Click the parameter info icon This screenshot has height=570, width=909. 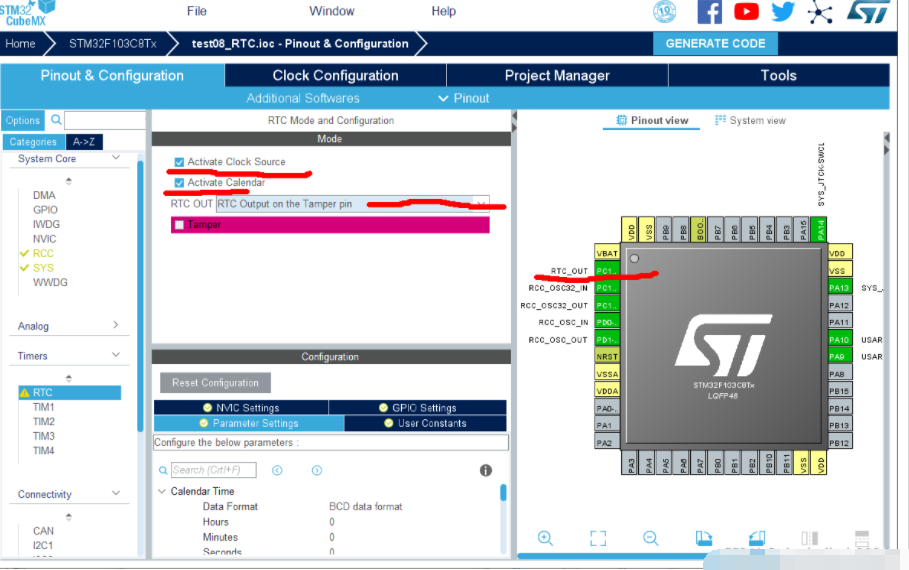point(486,470)
